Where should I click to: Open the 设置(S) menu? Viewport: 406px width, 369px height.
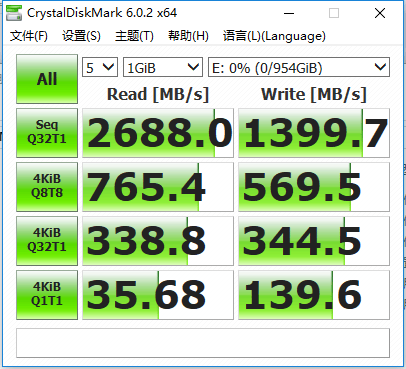coord(81,36)
